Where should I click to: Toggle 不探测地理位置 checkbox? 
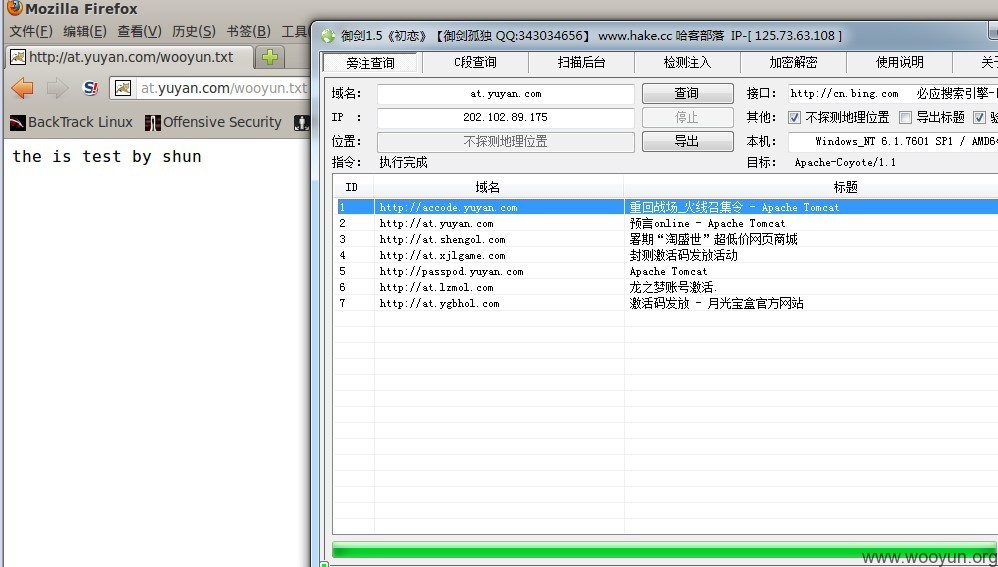tap(794, 117)
